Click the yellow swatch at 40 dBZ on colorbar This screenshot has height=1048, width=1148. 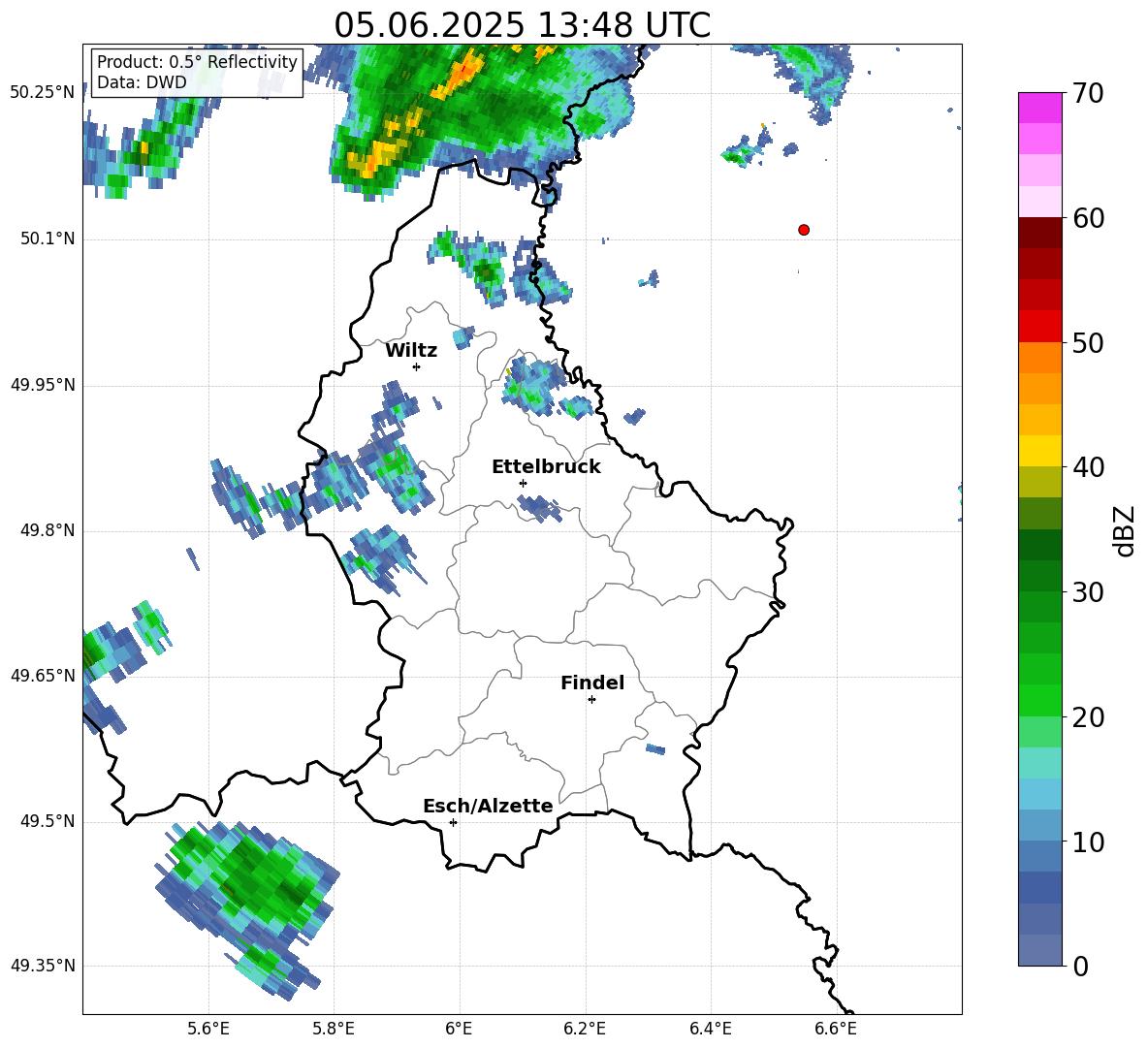[1040, 452]
